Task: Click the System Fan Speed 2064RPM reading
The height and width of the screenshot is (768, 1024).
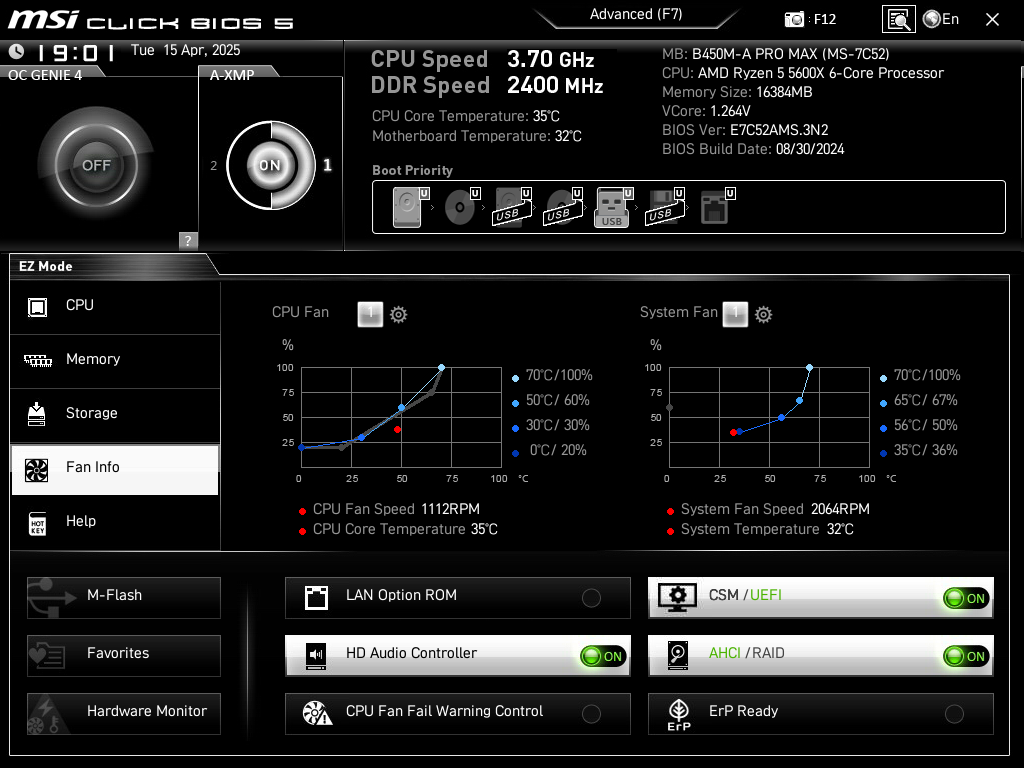Action: click(x=775, y=509)
